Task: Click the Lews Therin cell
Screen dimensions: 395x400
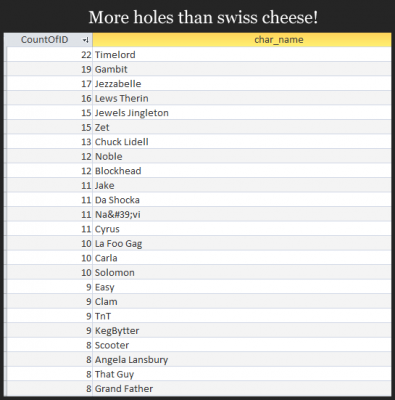Action: coord(242,98)
